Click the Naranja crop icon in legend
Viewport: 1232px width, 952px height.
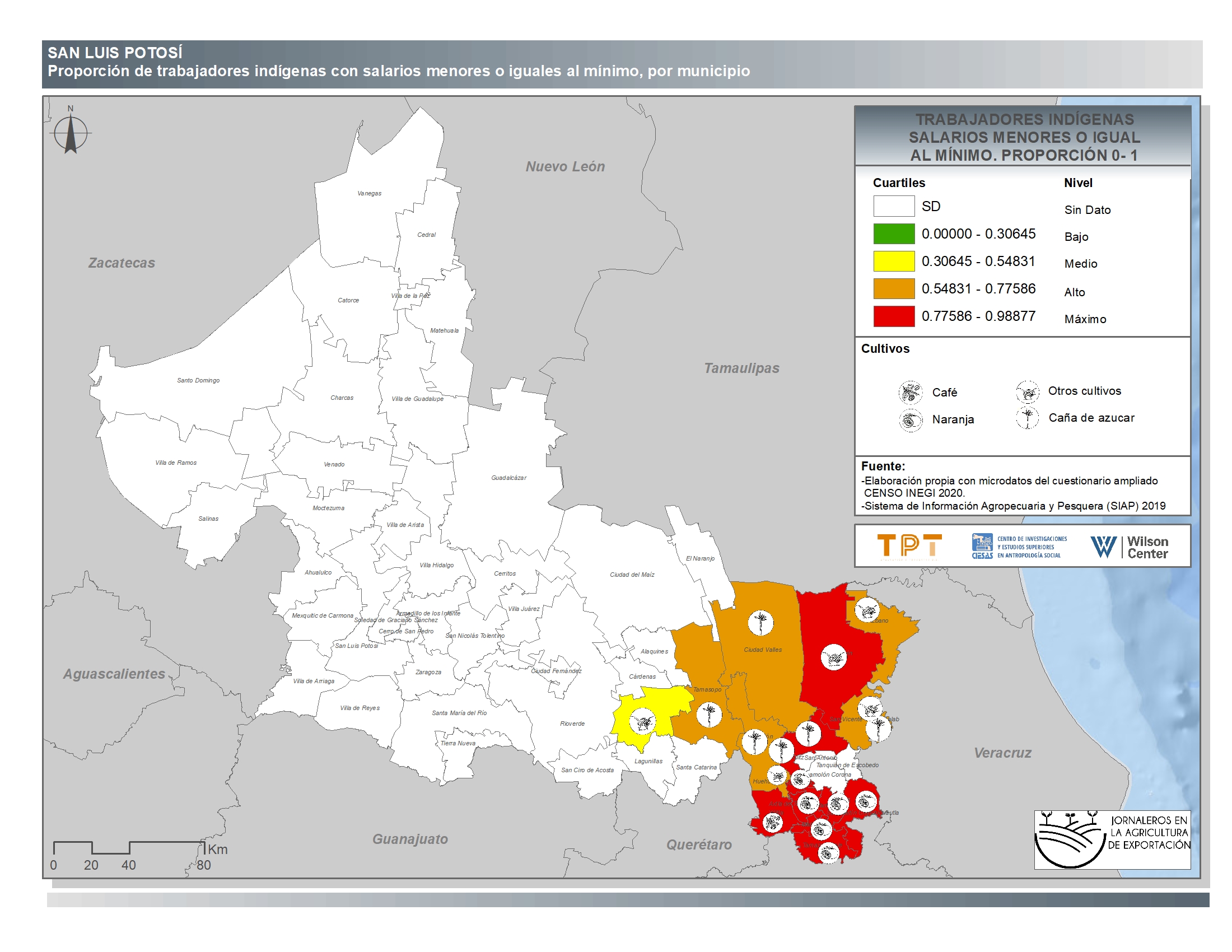point(910,420)
